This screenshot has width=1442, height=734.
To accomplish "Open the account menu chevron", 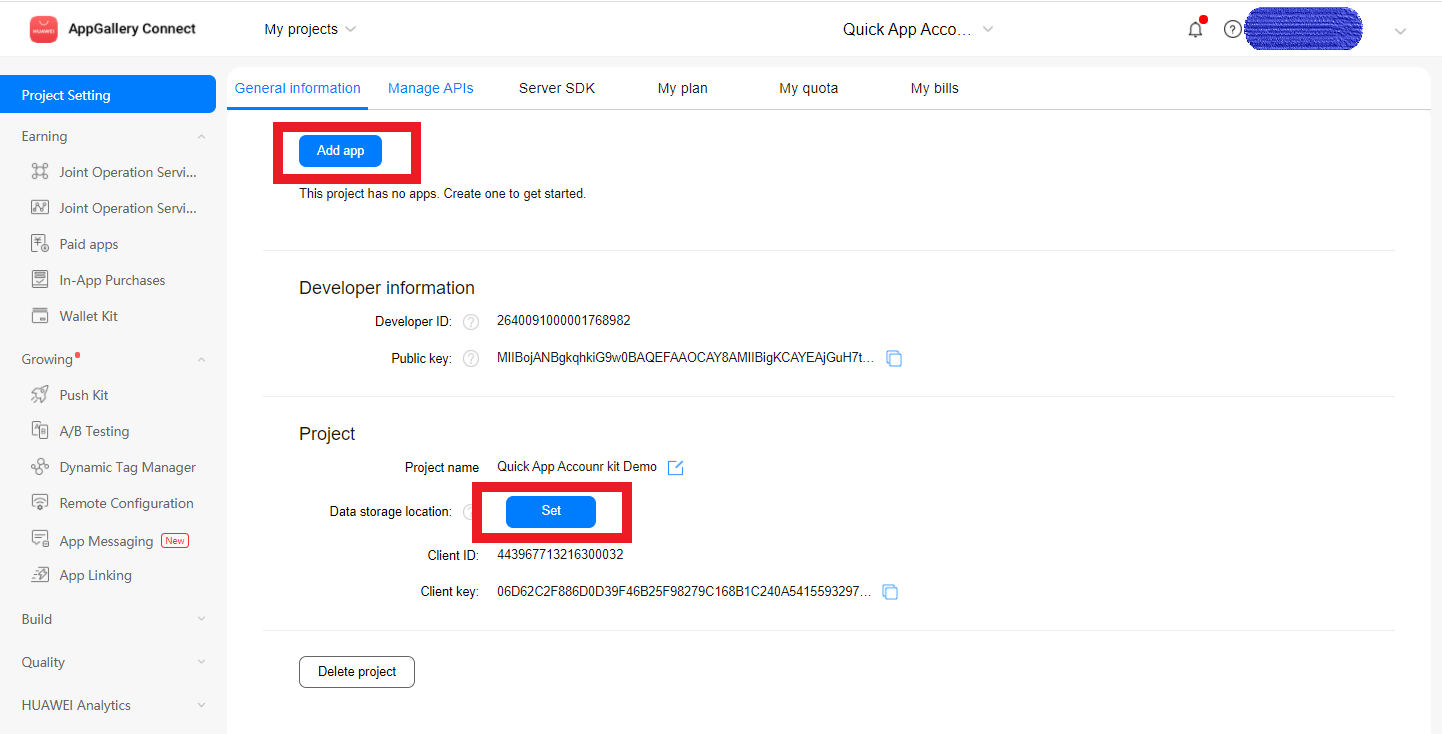I will pos(1400,31).
